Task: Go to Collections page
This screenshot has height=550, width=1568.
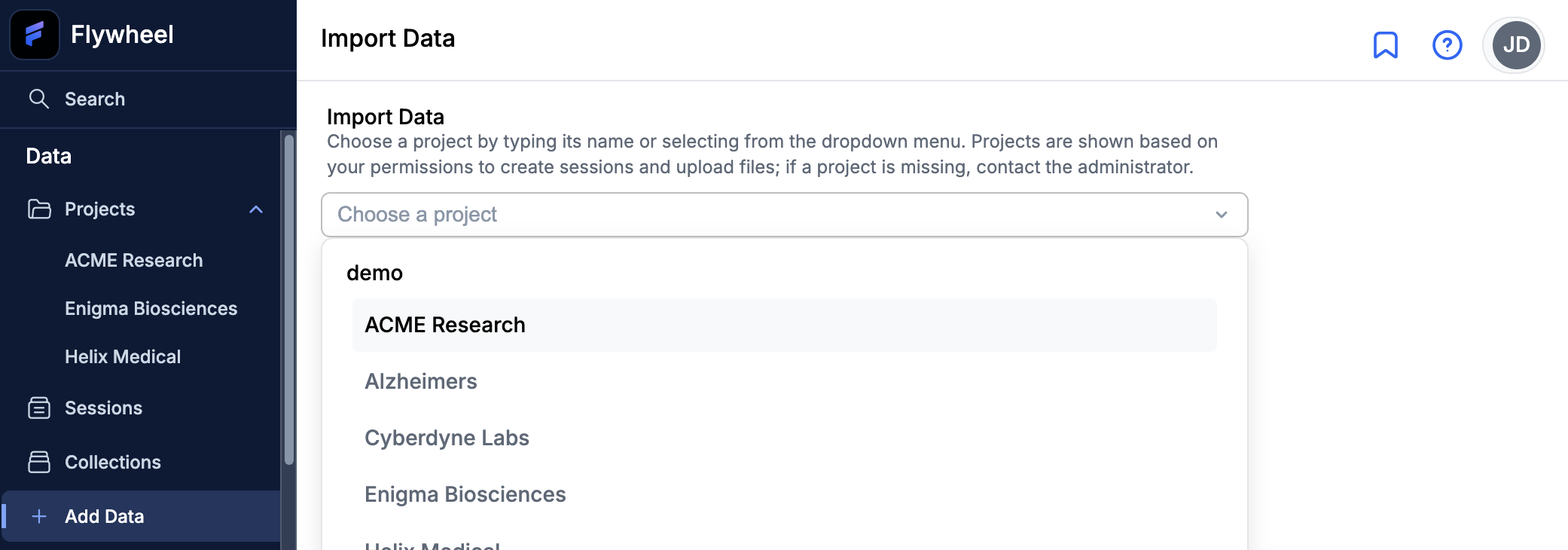Action: pos(113,462)
